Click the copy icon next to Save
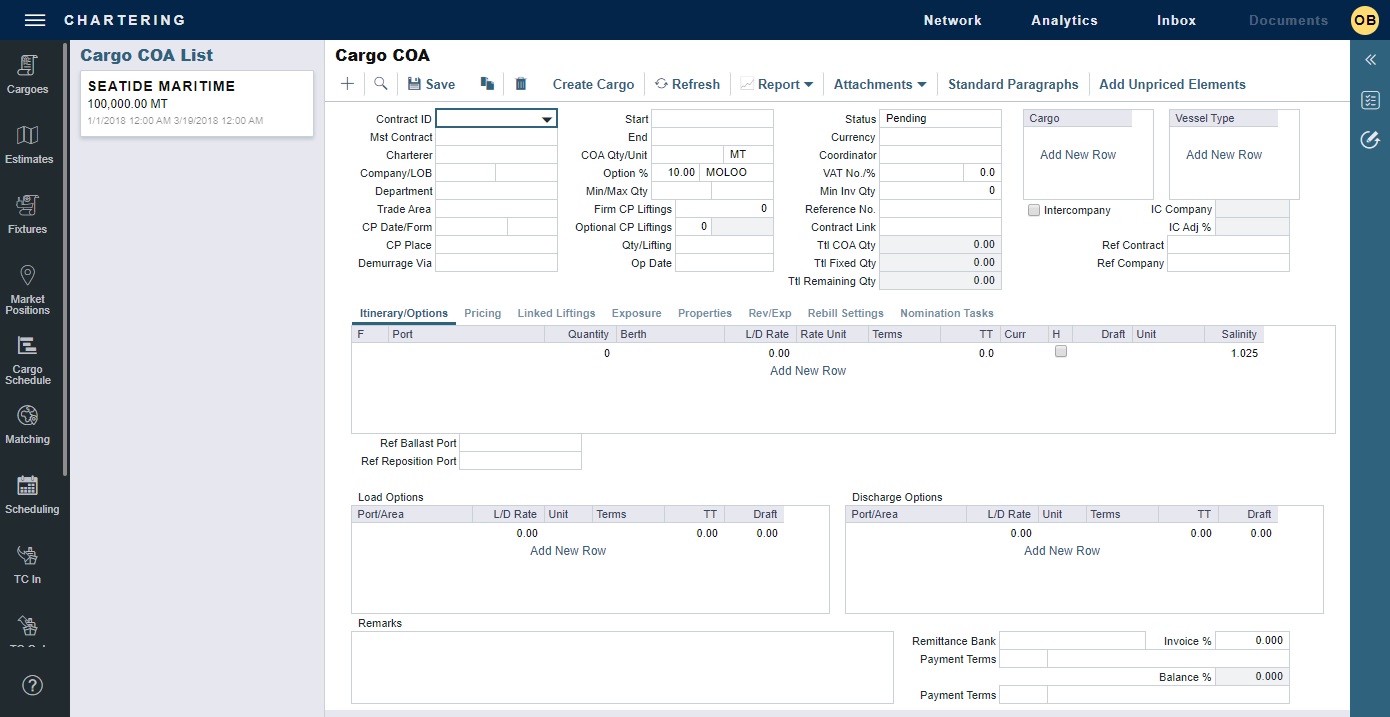The width and height of the screenshot is (1390, 717). pyautogui.click(x=487, y=84)
